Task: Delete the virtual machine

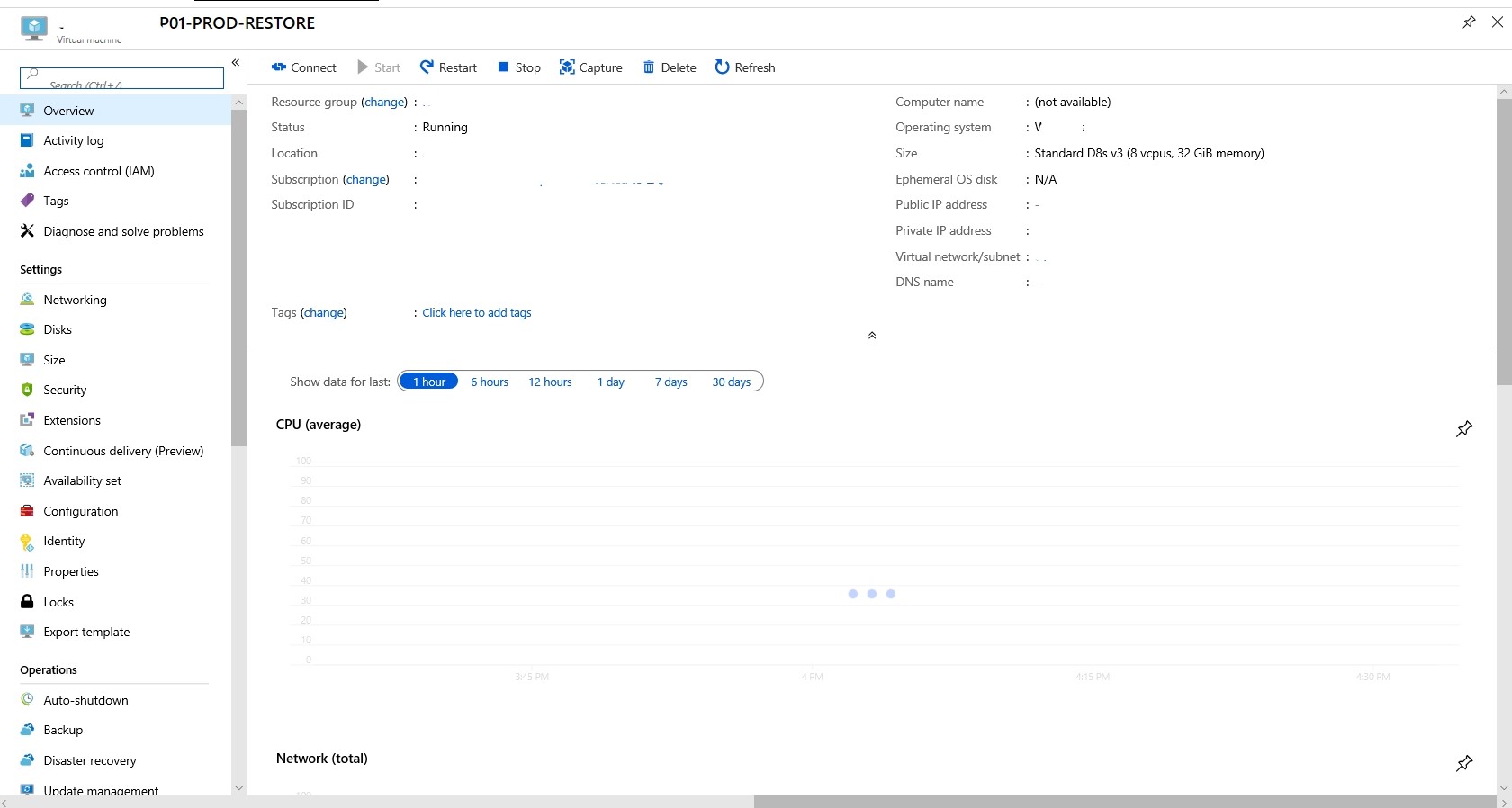Action: (669, 67)
